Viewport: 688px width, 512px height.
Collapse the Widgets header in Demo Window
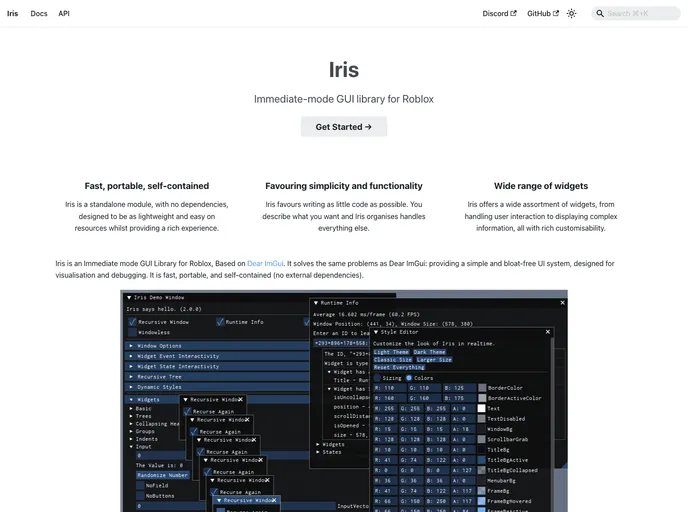coord(153,400)
